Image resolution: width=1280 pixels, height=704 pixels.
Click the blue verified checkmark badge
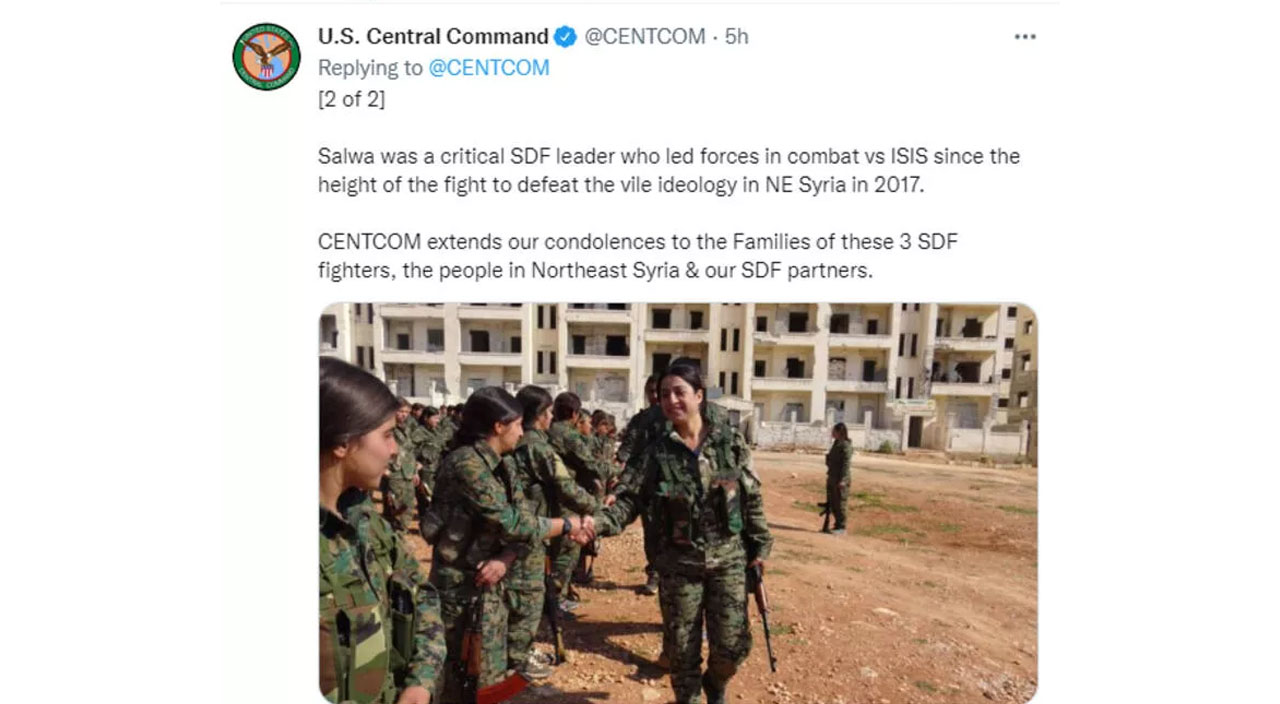565,37
